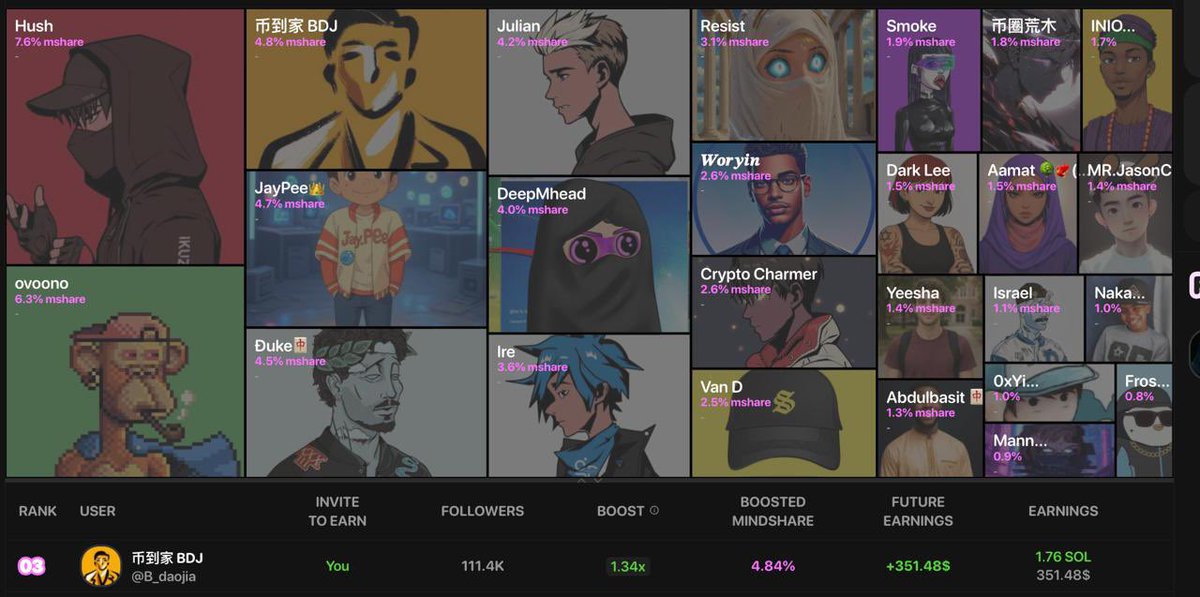Open the Julian profile tile
The image size is (1200, 597).
589,92
